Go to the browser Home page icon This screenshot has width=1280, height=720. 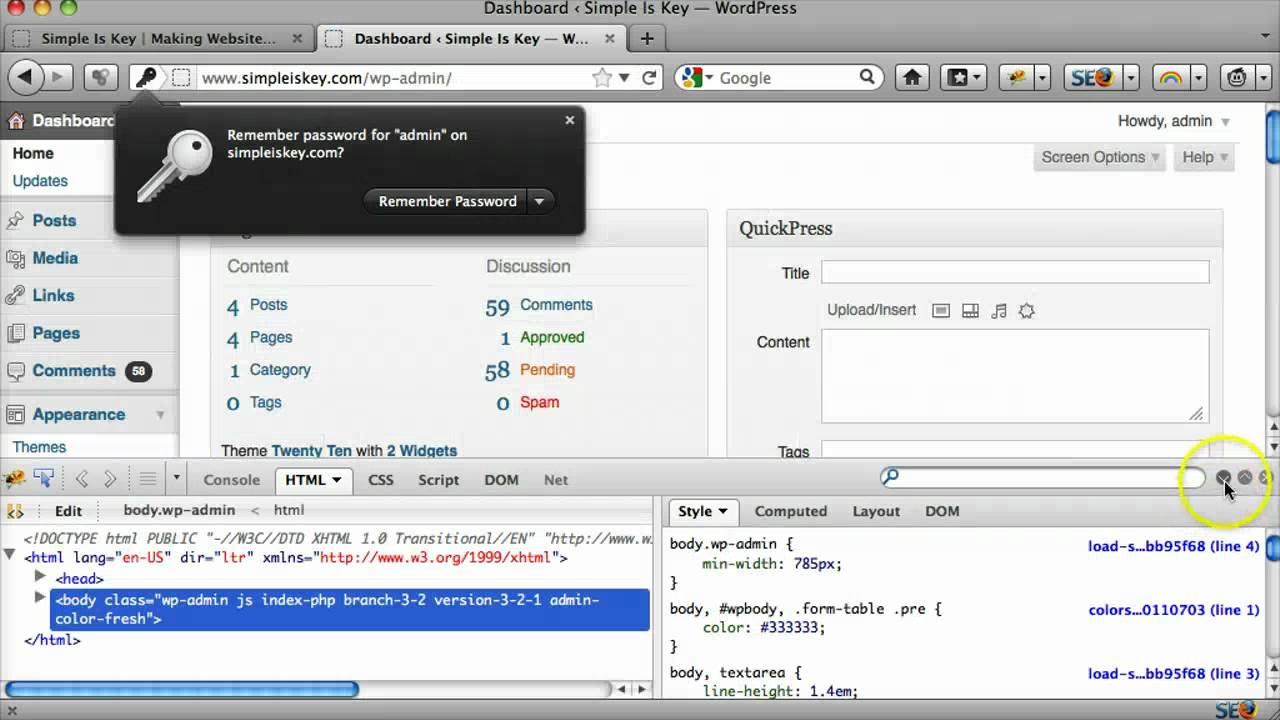[x=912, y=77]
